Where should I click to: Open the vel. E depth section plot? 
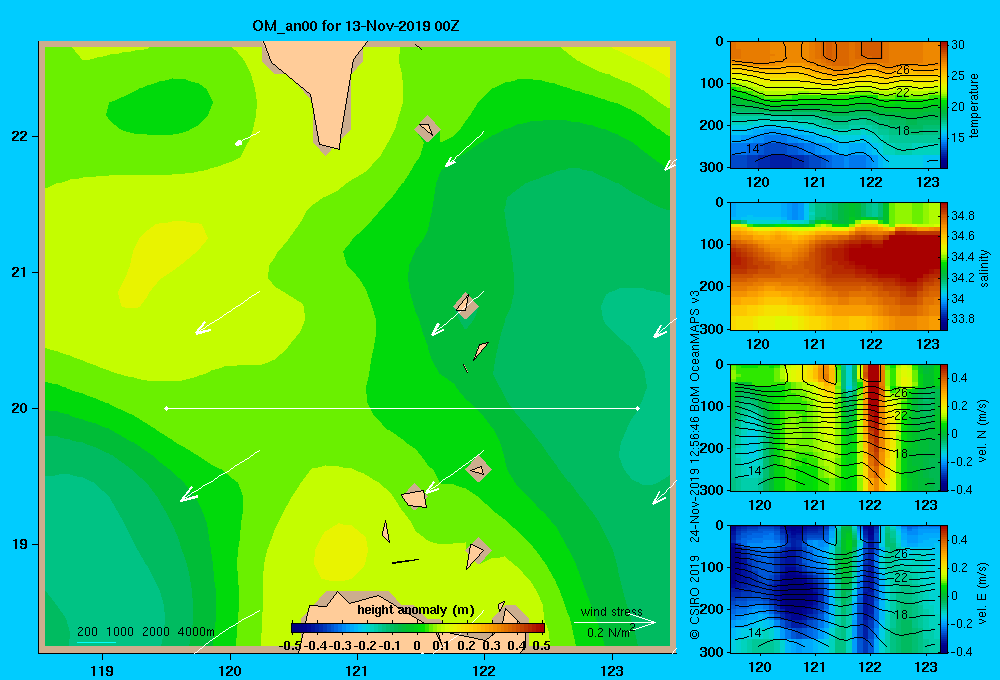[834, 589]
